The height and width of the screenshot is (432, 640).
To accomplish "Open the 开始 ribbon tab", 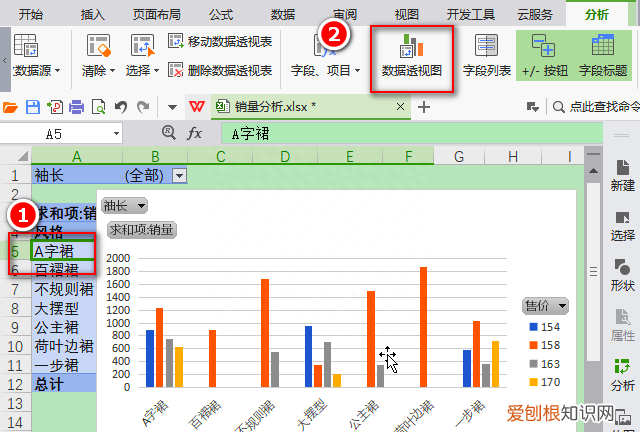I will (x=31, y=15).
